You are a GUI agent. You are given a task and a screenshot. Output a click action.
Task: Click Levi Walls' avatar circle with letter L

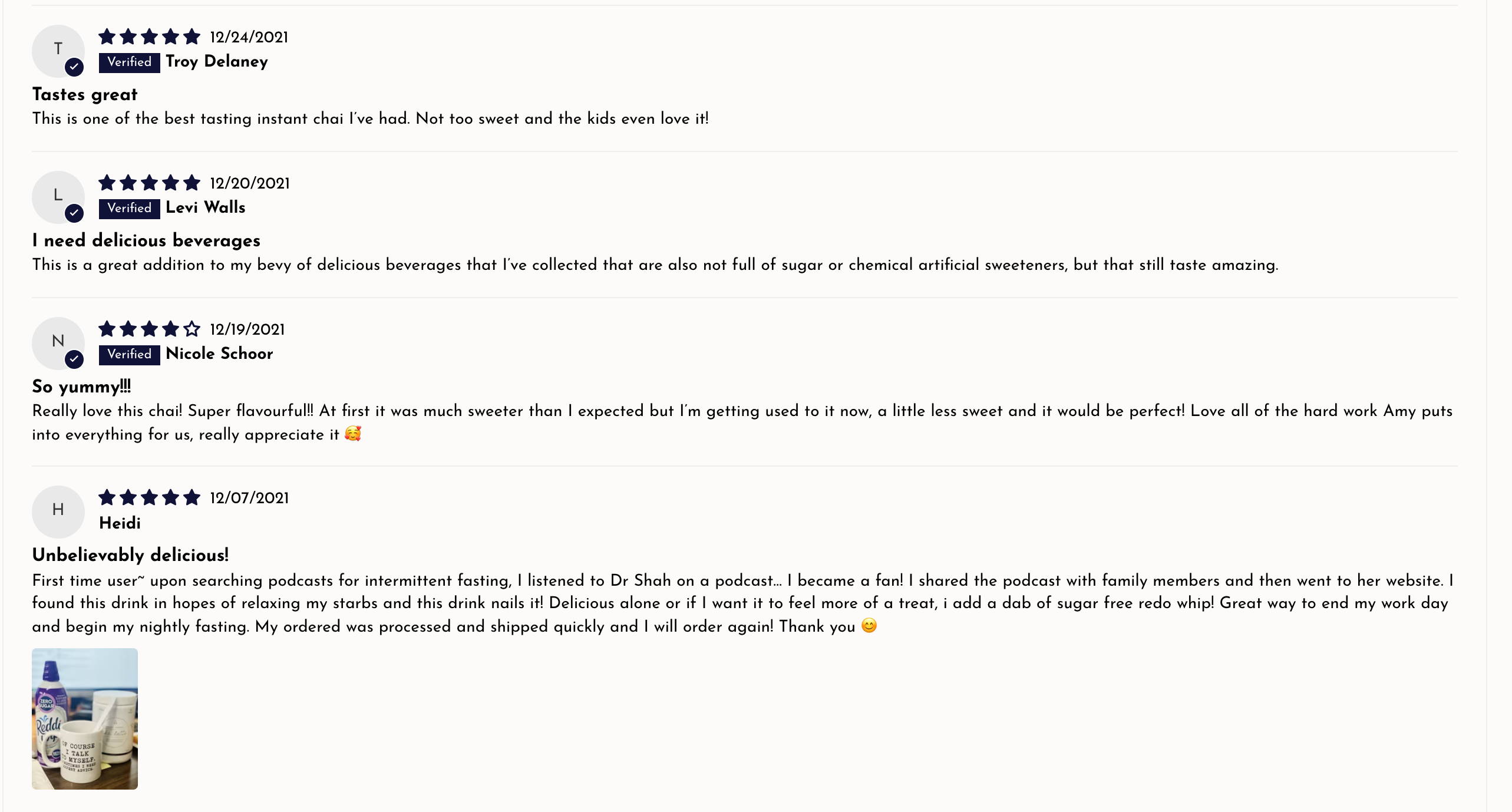[x=58, y=197]
